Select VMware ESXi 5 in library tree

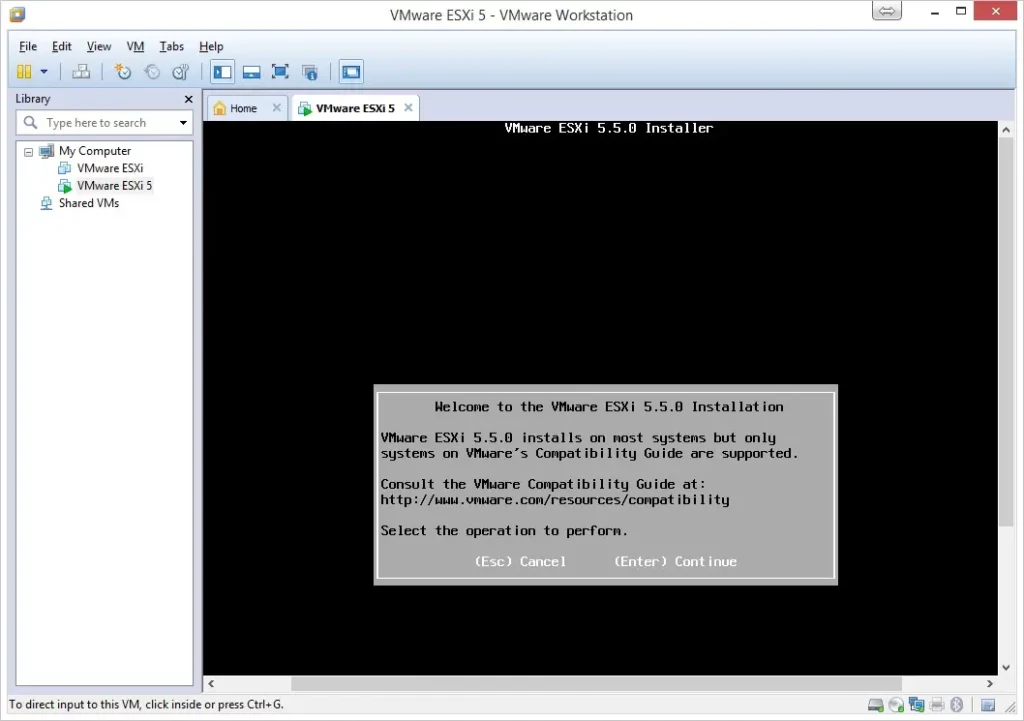114,185
